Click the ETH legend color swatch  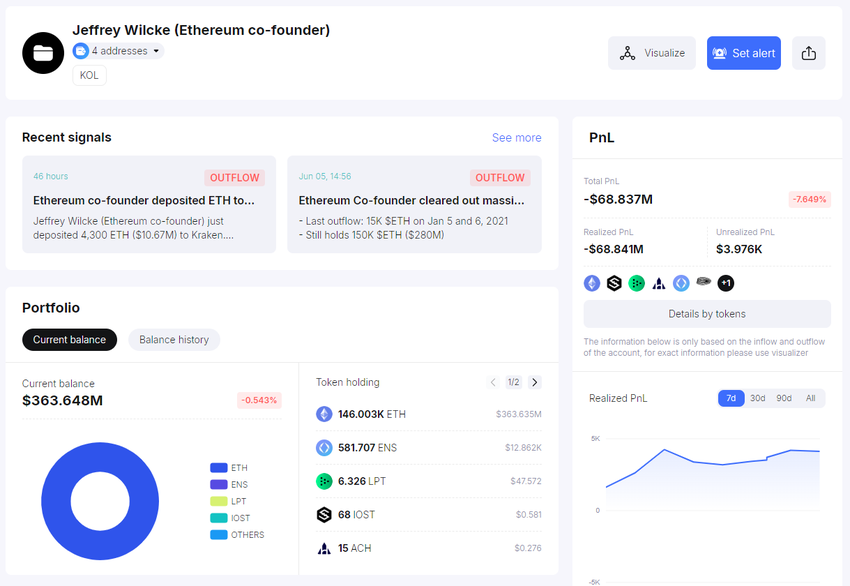[218, 468]
